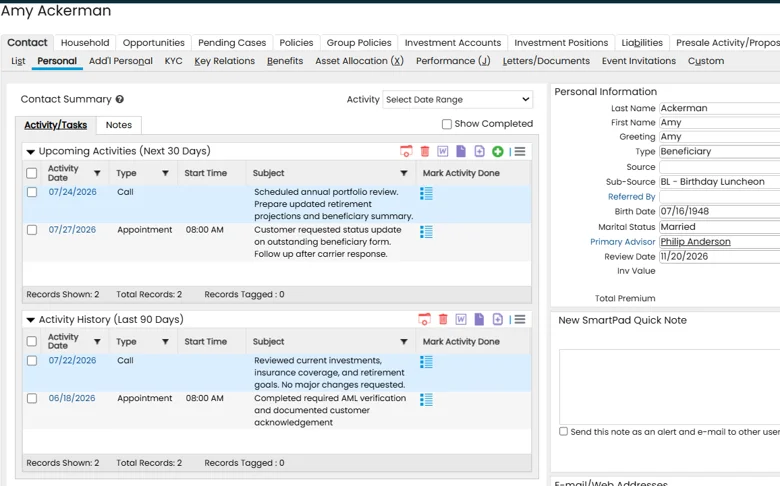Open Opportunities tab

click(x=153, y=43)
